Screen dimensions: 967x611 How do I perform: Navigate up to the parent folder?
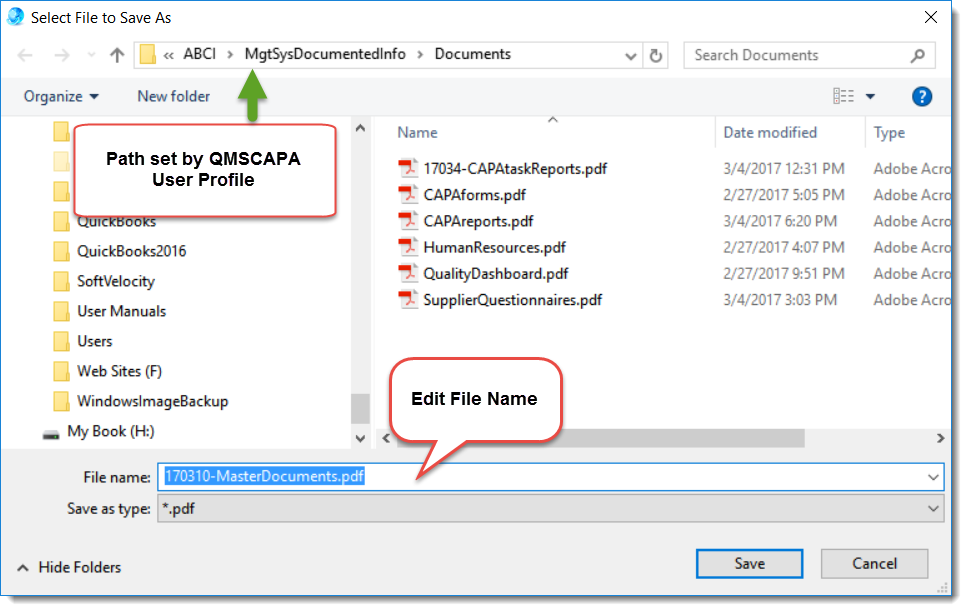pyautogui.click(x=119, y=55)
